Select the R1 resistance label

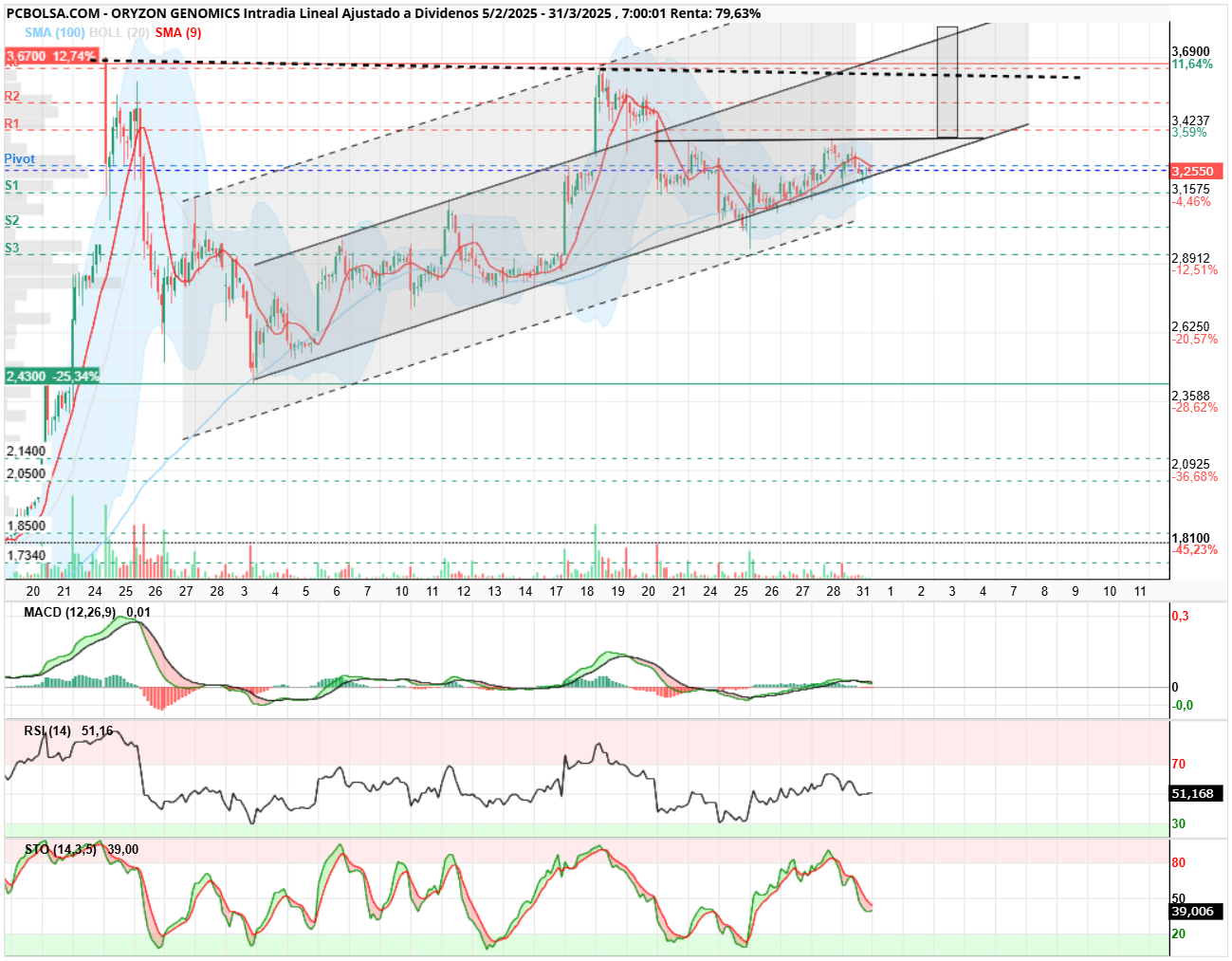pyautogui.click(x=12, y=124)
